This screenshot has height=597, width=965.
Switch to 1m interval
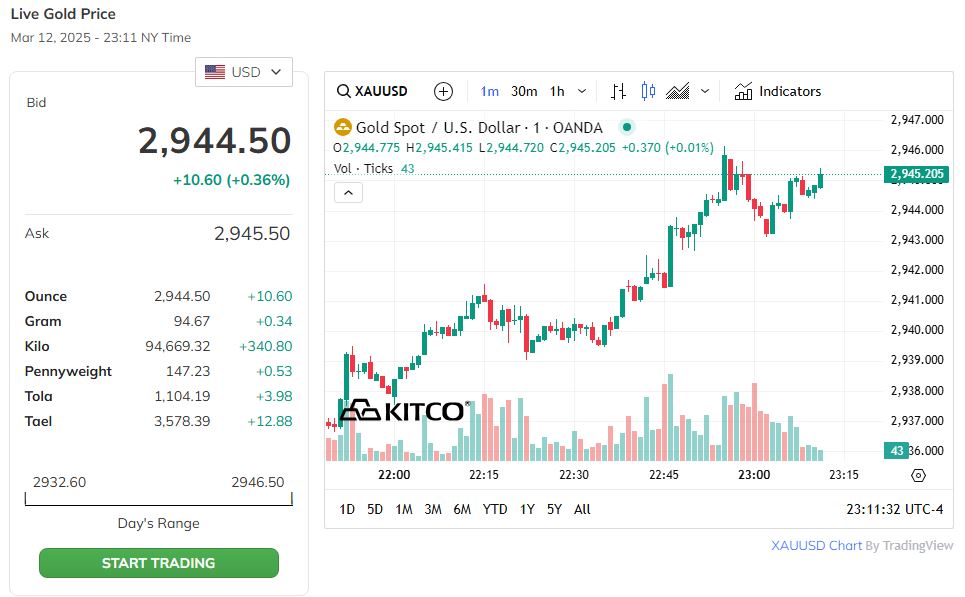pyautogui.click(x=489, y=91)
